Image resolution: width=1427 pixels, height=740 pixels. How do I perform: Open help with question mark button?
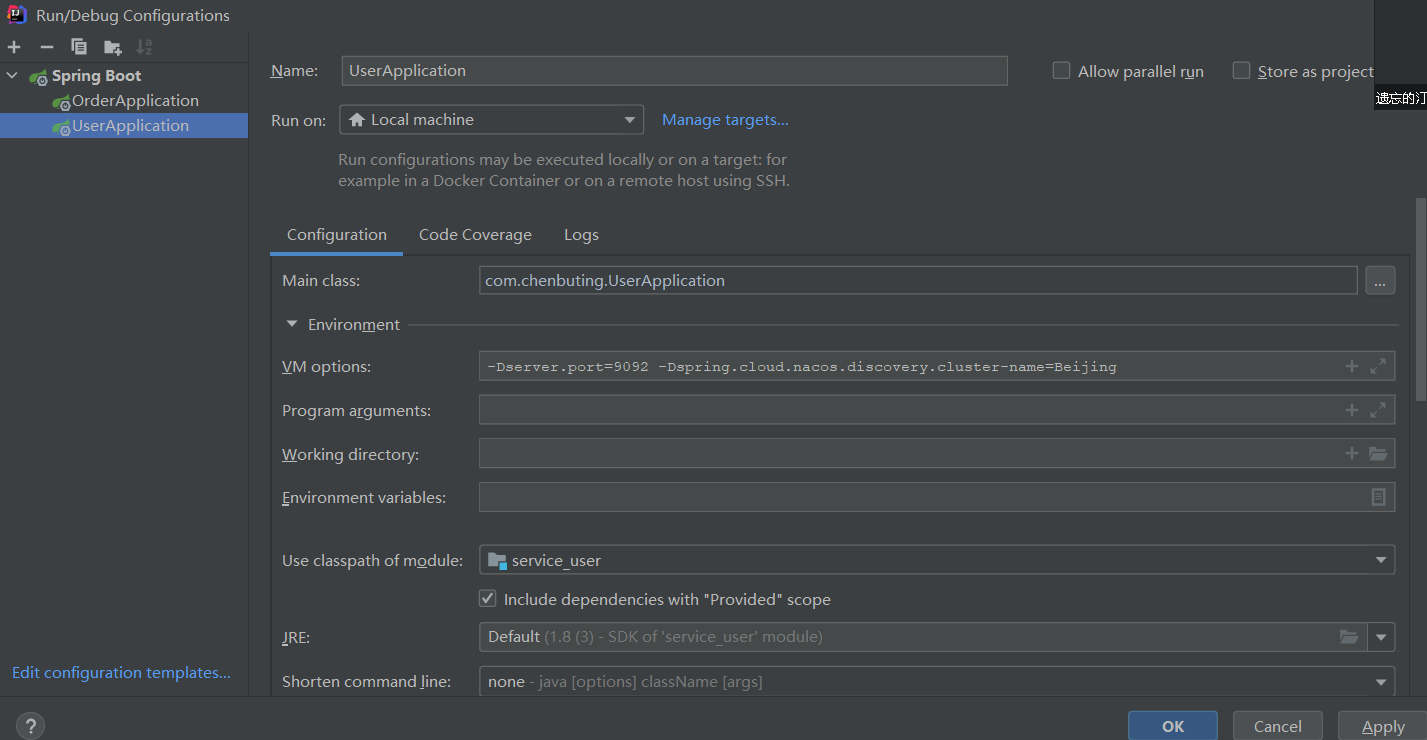[x=31, y=726]
